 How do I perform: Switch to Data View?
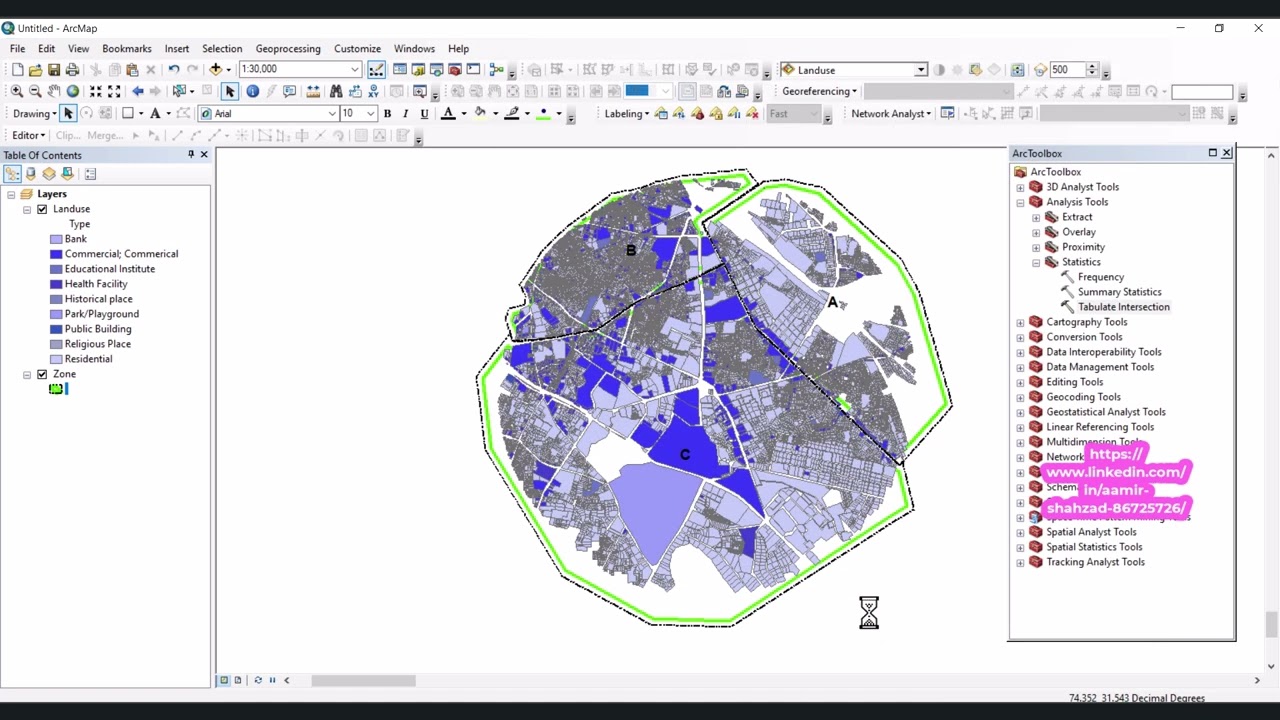[224, 680]
